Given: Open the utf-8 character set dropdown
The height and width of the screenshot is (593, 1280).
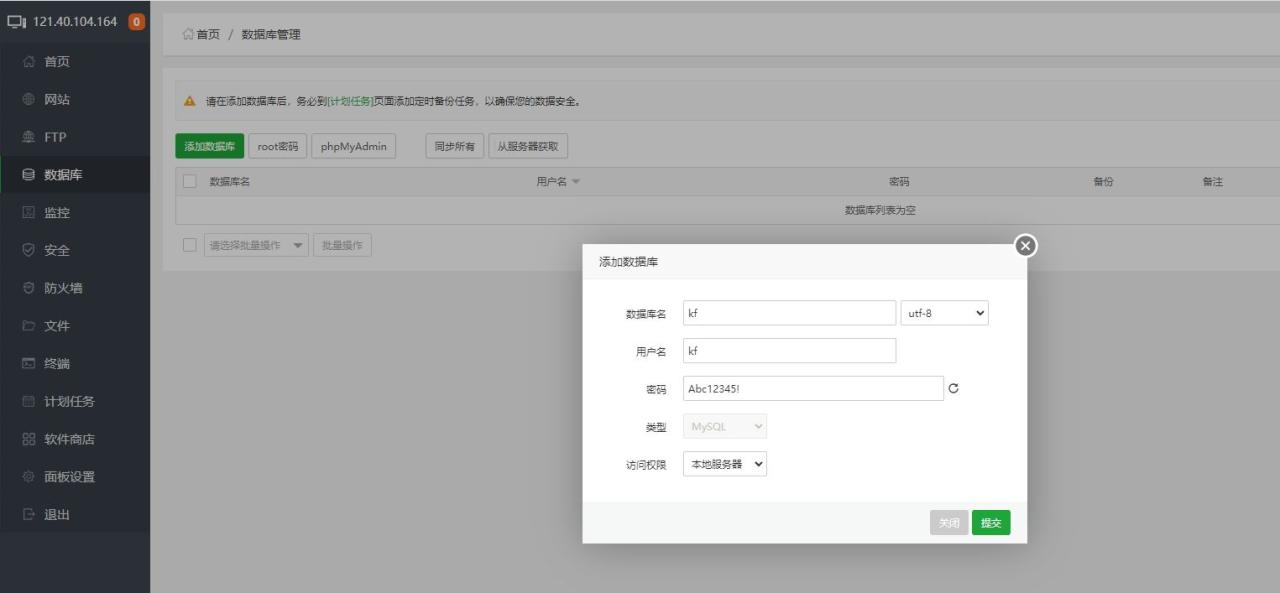Looking at the screenshot, I should (x=942, y=312).
